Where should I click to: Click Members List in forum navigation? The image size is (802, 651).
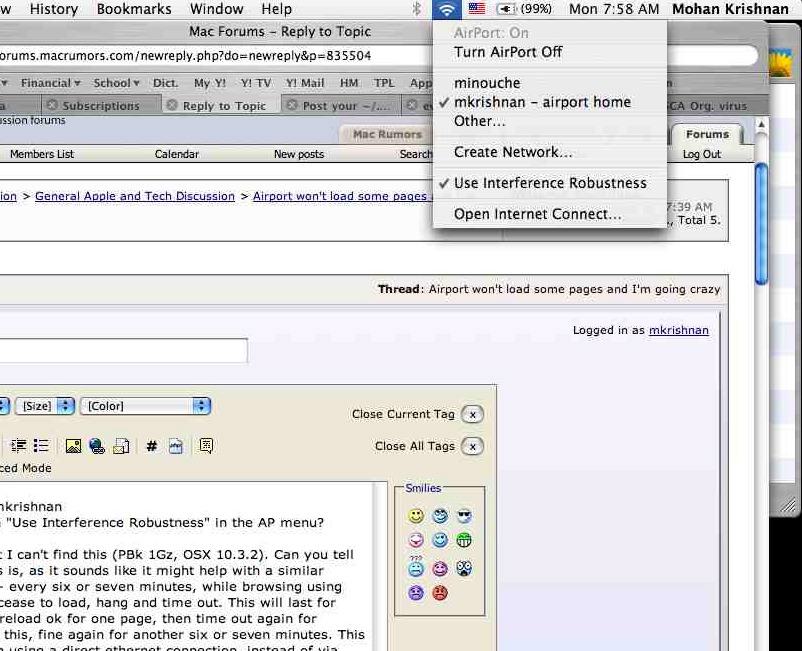click(x=42, y=154)
